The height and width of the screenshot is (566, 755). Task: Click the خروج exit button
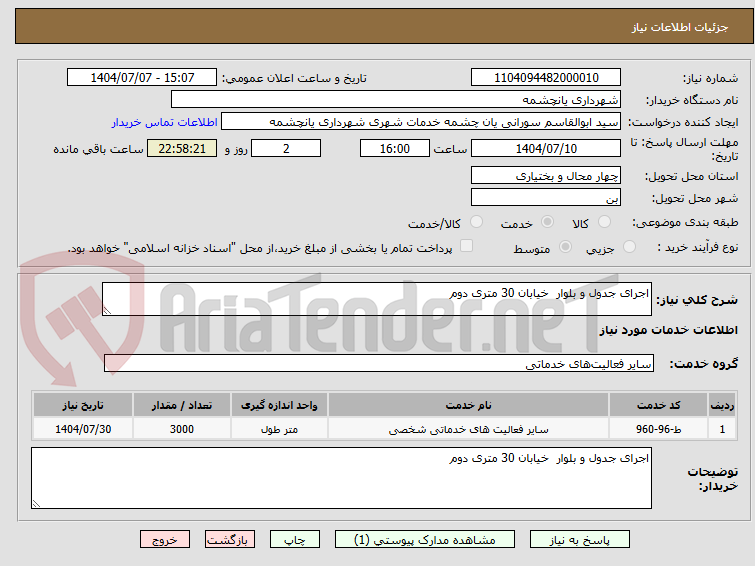tap(165, 540)
